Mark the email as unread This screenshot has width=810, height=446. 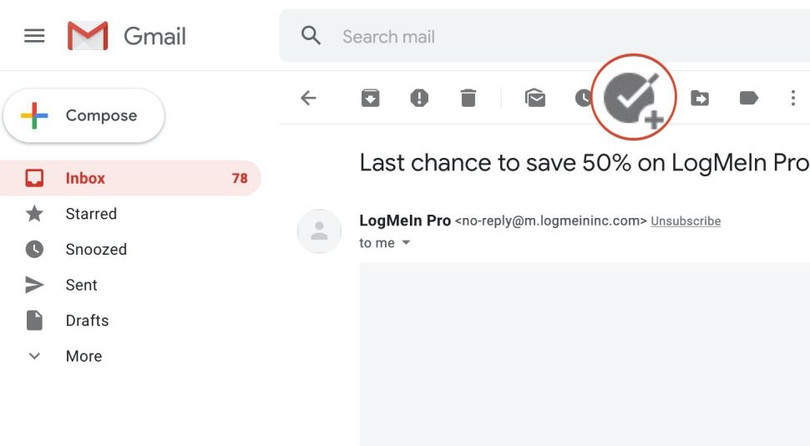tap(535, 98)
